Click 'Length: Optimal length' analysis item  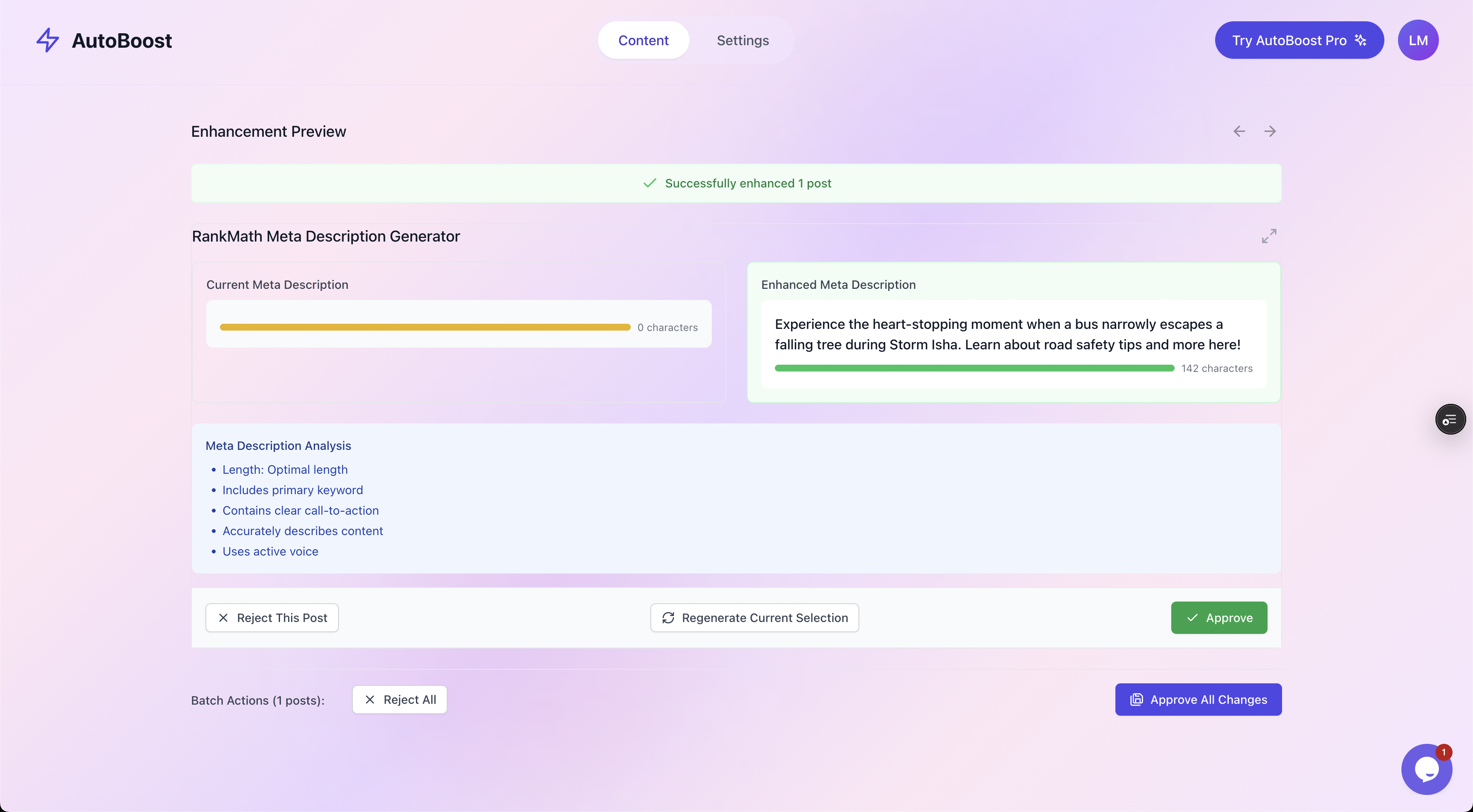(x=285, y=470)
